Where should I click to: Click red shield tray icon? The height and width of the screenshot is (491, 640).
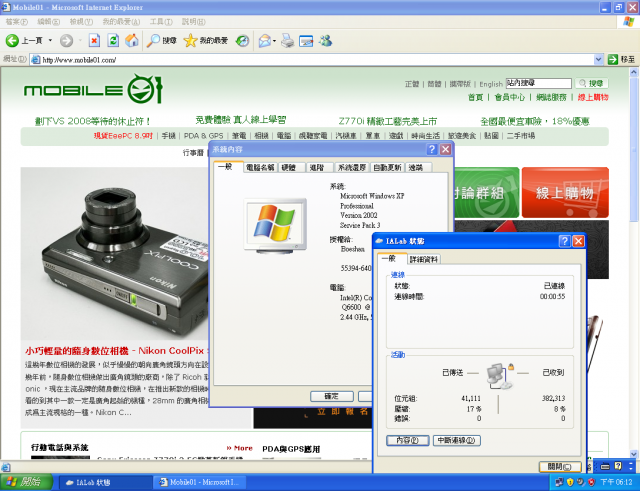coord(591,482)
